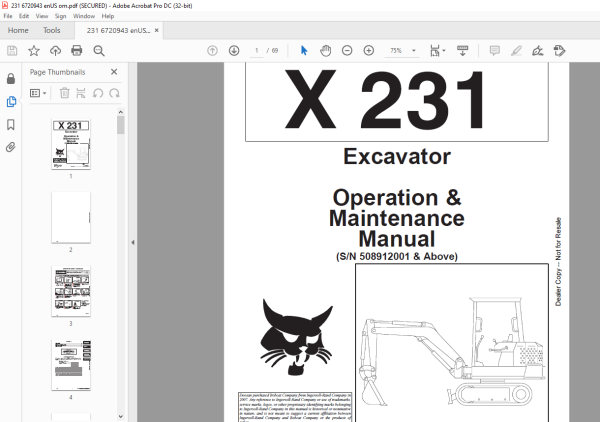Add bookmark star icon in toolbar
The image size is (600, 422).
34,51
